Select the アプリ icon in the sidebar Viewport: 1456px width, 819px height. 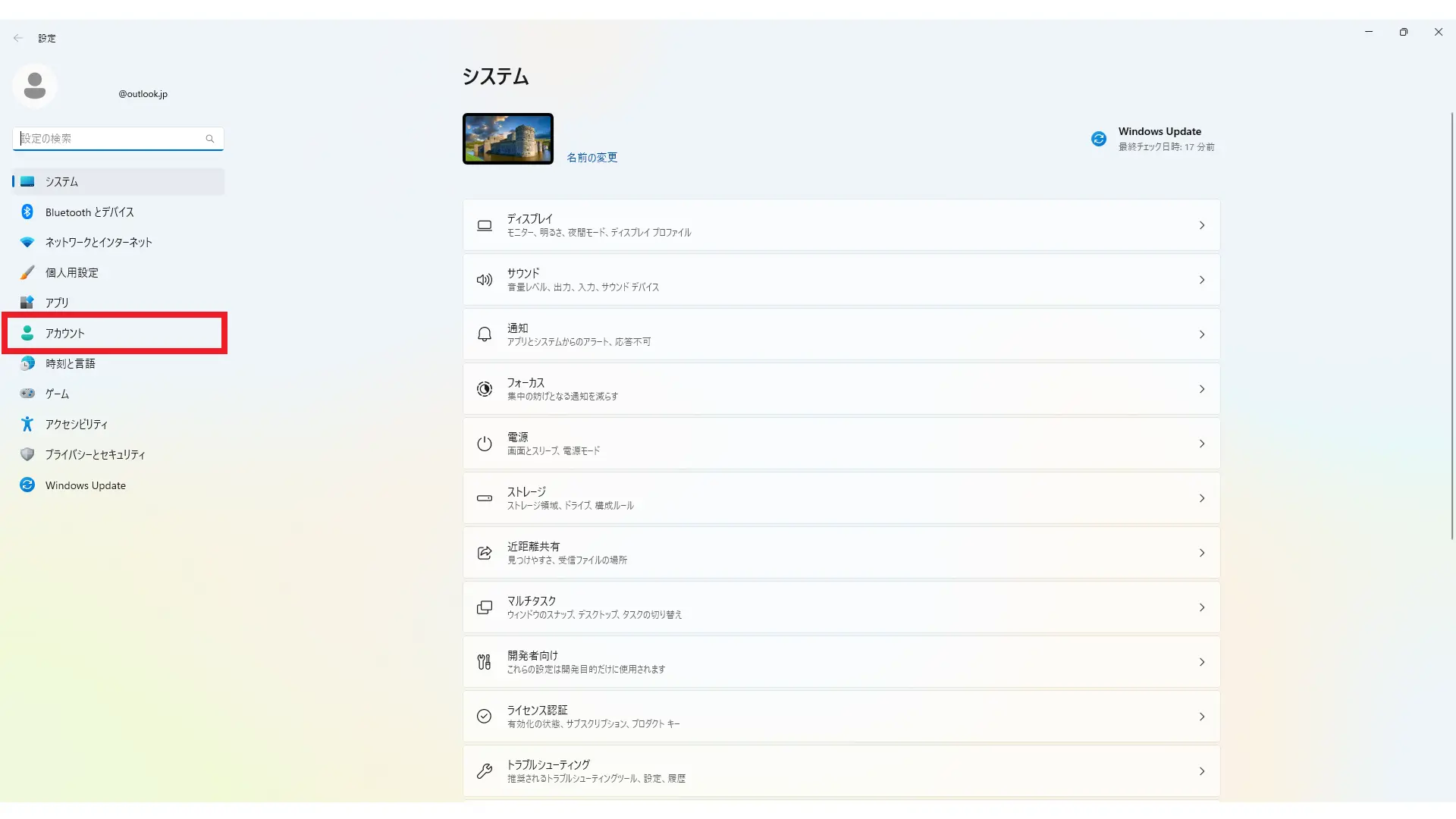click(x=27, y=303)
